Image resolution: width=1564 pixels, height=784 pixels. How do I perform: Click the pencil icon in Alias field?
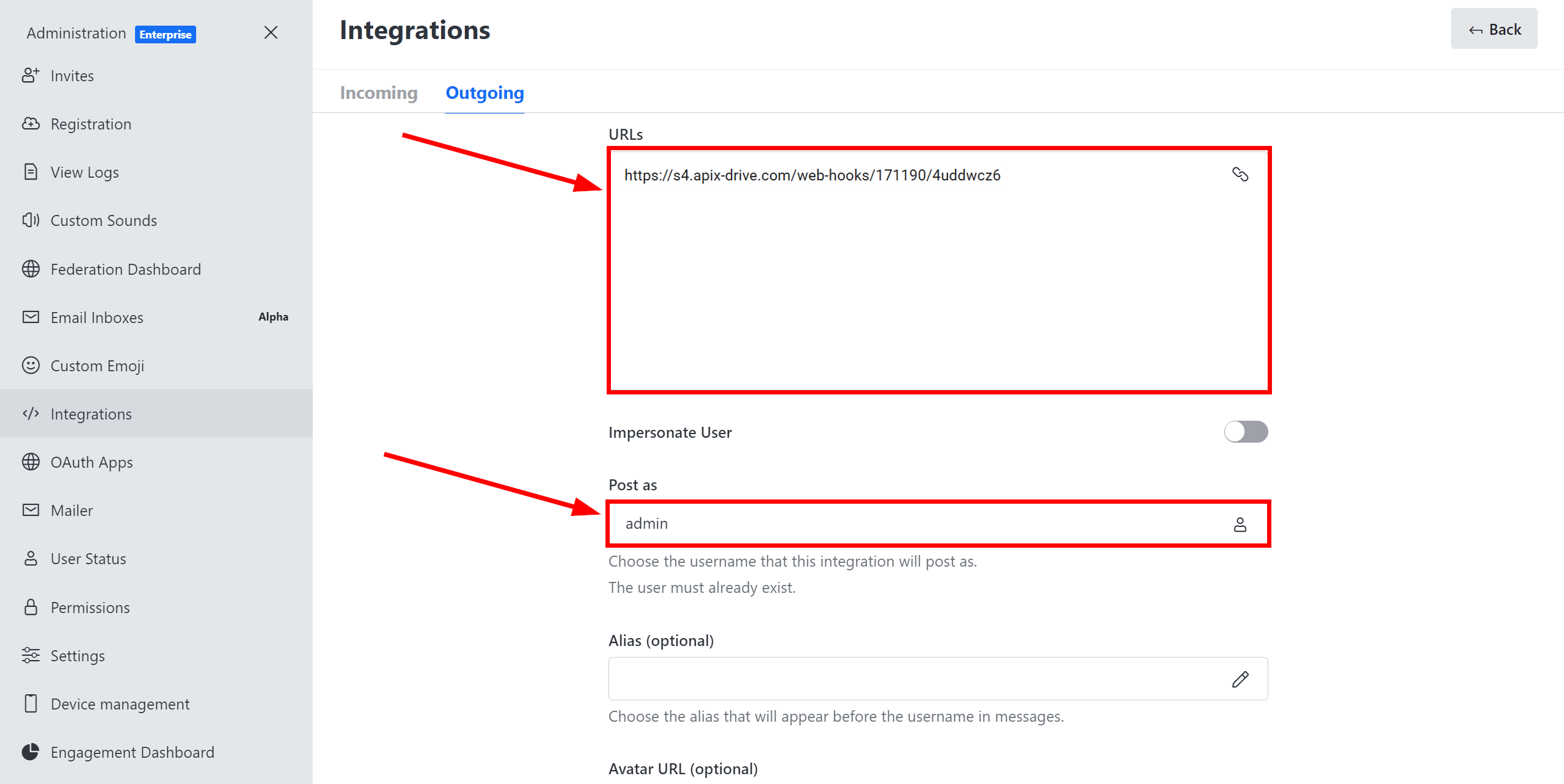[1240, 679]
